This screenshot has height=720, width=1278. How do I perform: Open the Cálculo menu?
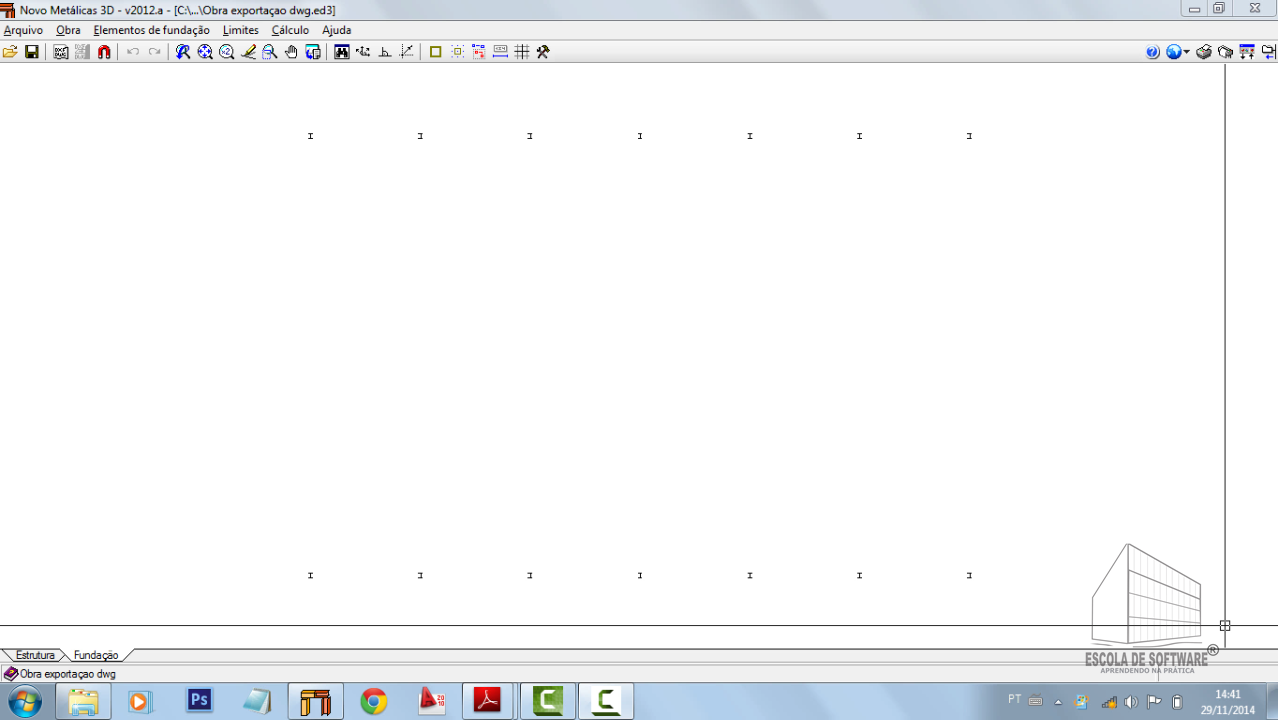pos(290,30)
